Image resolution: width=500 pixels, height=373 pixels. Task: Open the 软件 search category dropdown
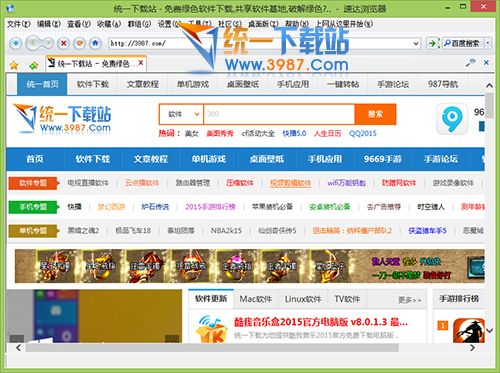[x=181, y=114]
